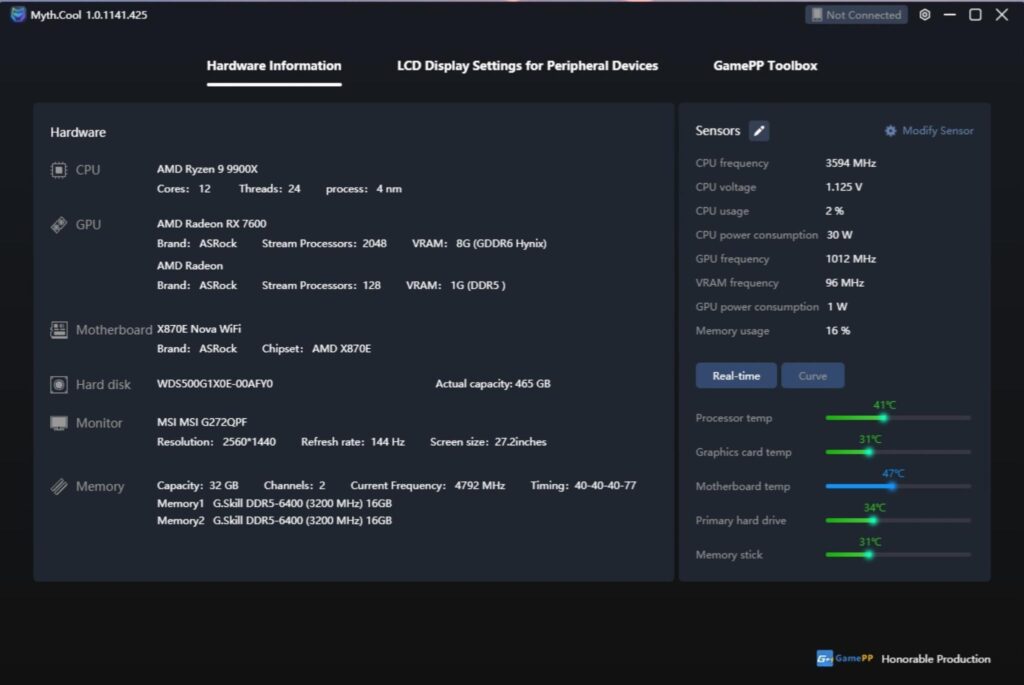Open settings via title bar gear icon
1024x685 pixels.
click(x=925, y=14)
